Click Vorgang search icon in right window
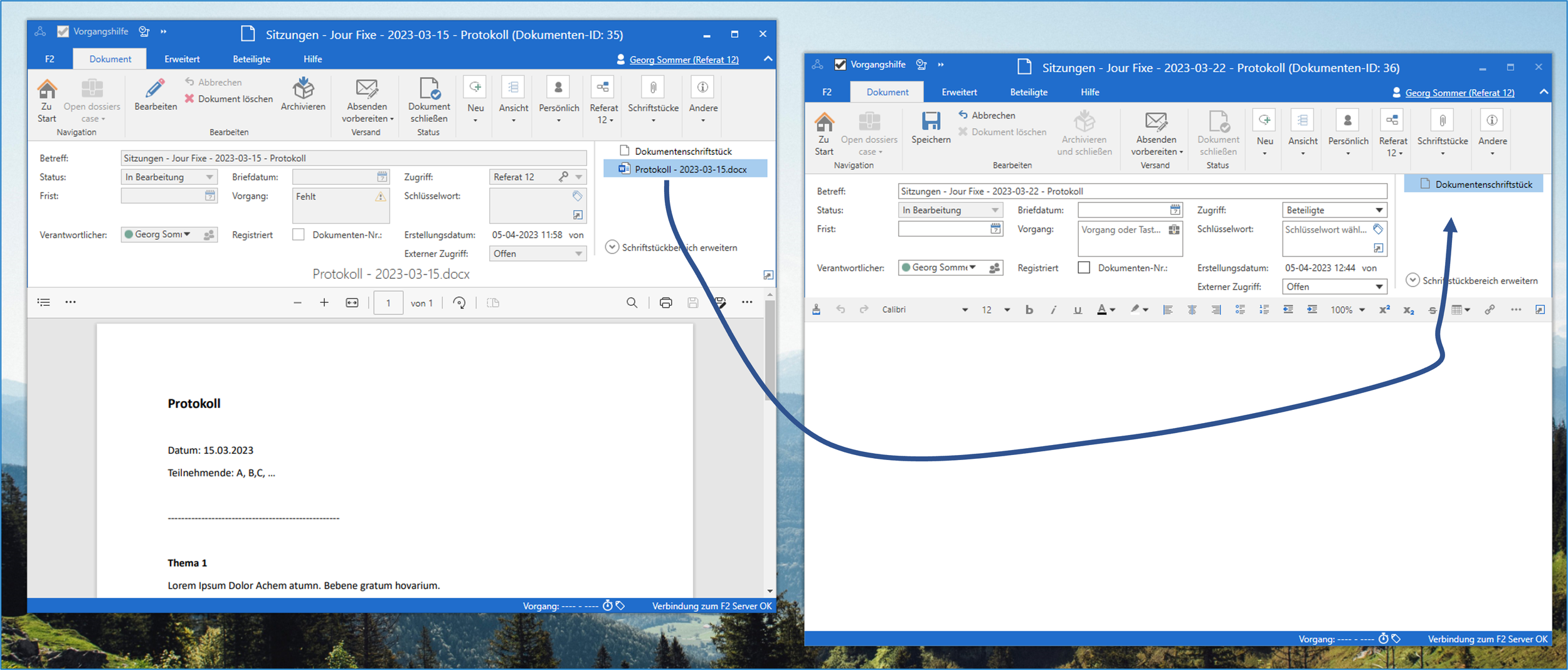Screen dimensions: 1568x670 (x=1174, y=229)
